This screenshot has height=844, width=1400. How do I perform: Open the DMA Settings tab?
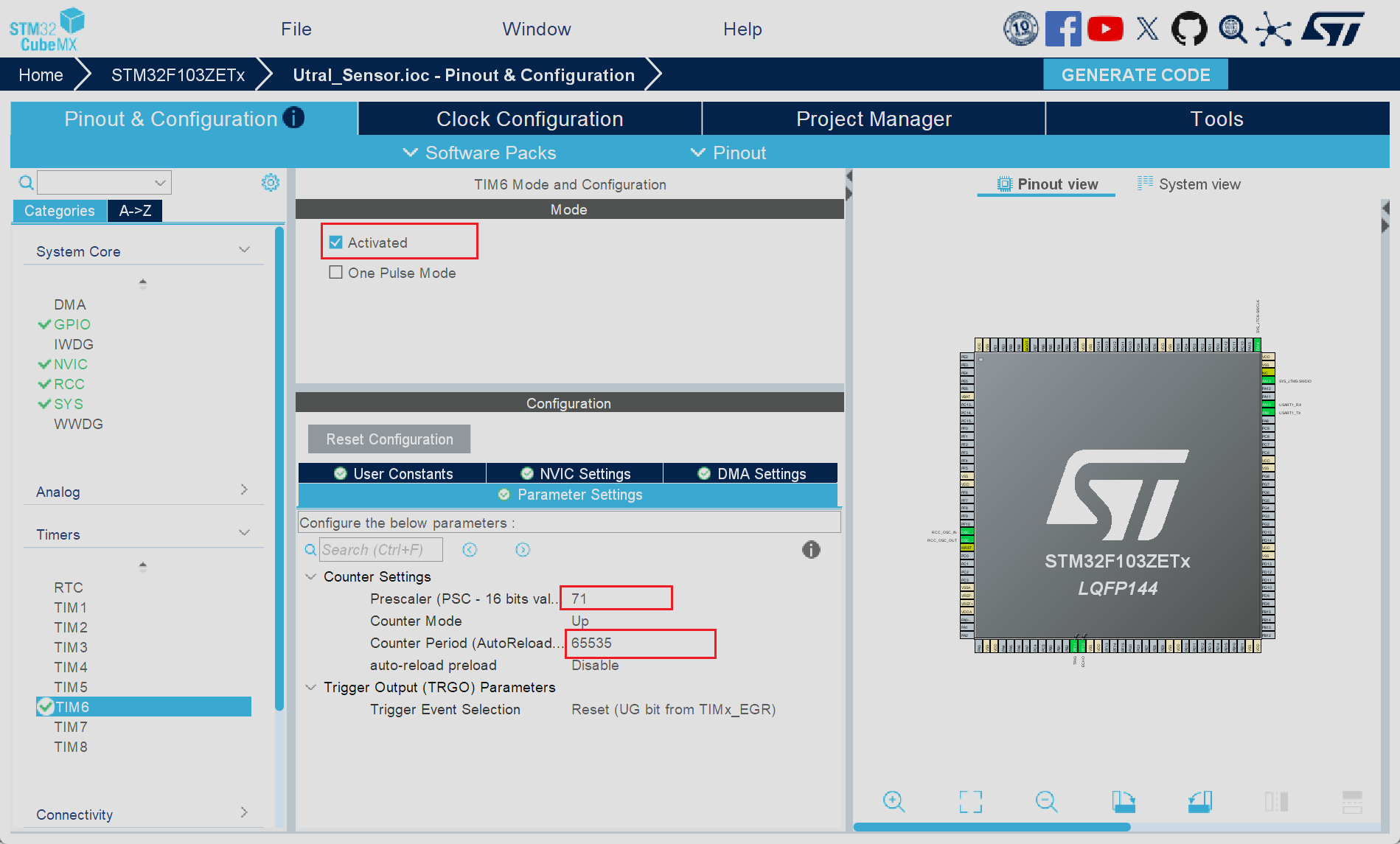coord(751,473)
